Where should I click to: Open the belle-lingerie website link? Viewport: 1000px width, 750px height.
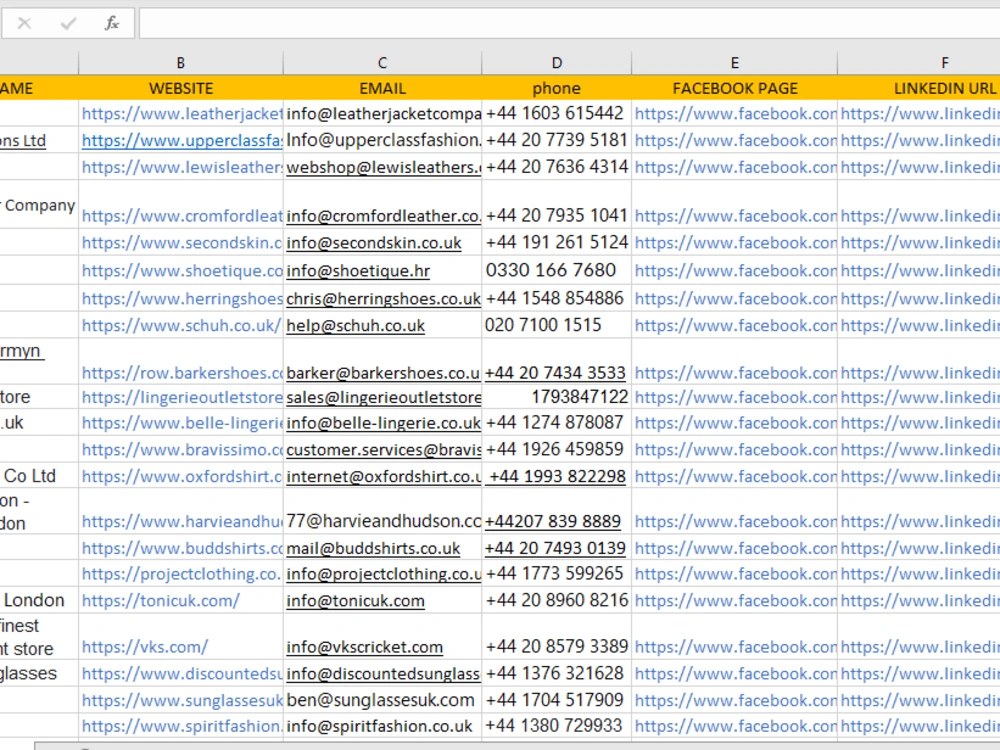[x=182, y=423]
